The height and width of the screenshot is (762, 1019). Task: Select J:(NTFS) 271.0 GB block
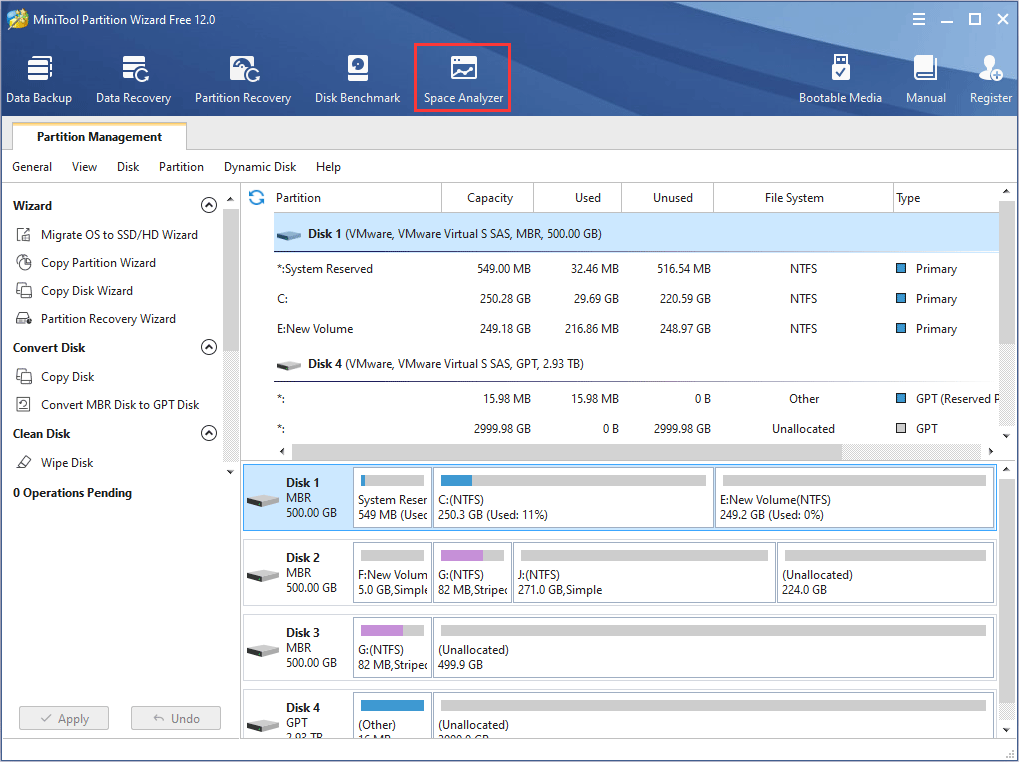coord(644,572)
